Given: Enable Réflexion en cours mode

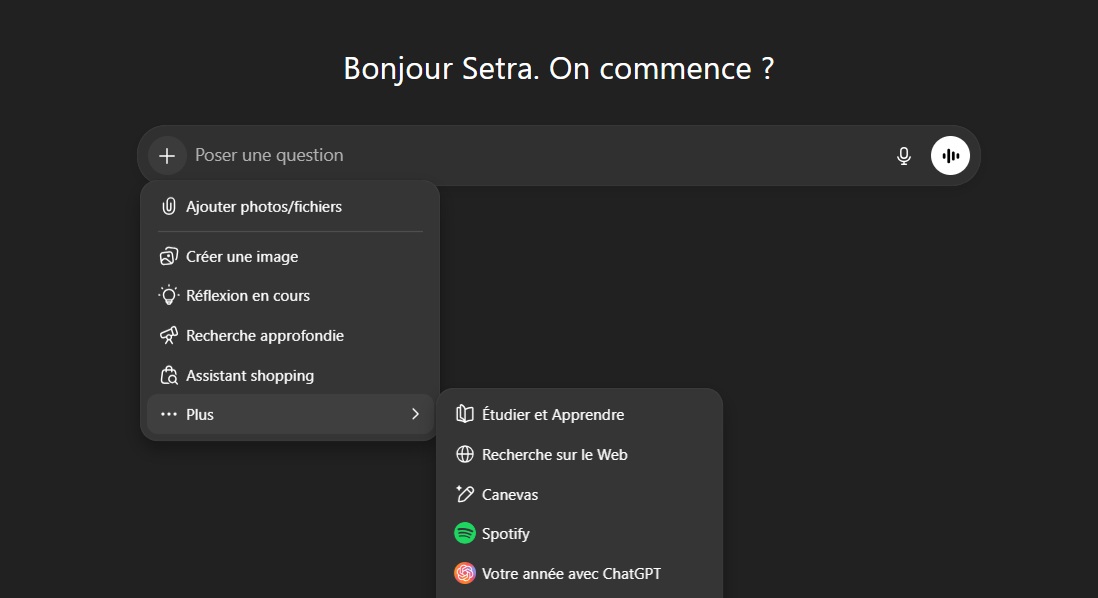Looking at the screenshot, I should tap(247, 295).
